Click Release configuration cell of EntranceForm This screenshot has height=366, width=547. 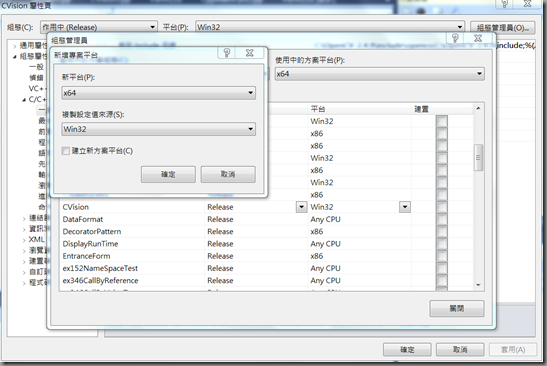coord(256,256)
